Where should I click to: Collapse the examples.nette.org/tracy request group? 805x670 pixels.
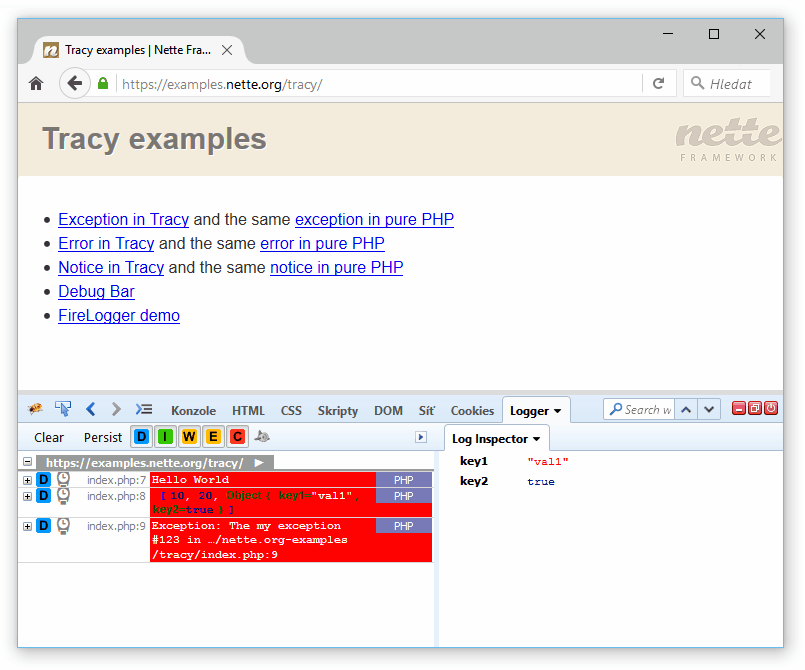pyautogui.click(x=28, y=462)
